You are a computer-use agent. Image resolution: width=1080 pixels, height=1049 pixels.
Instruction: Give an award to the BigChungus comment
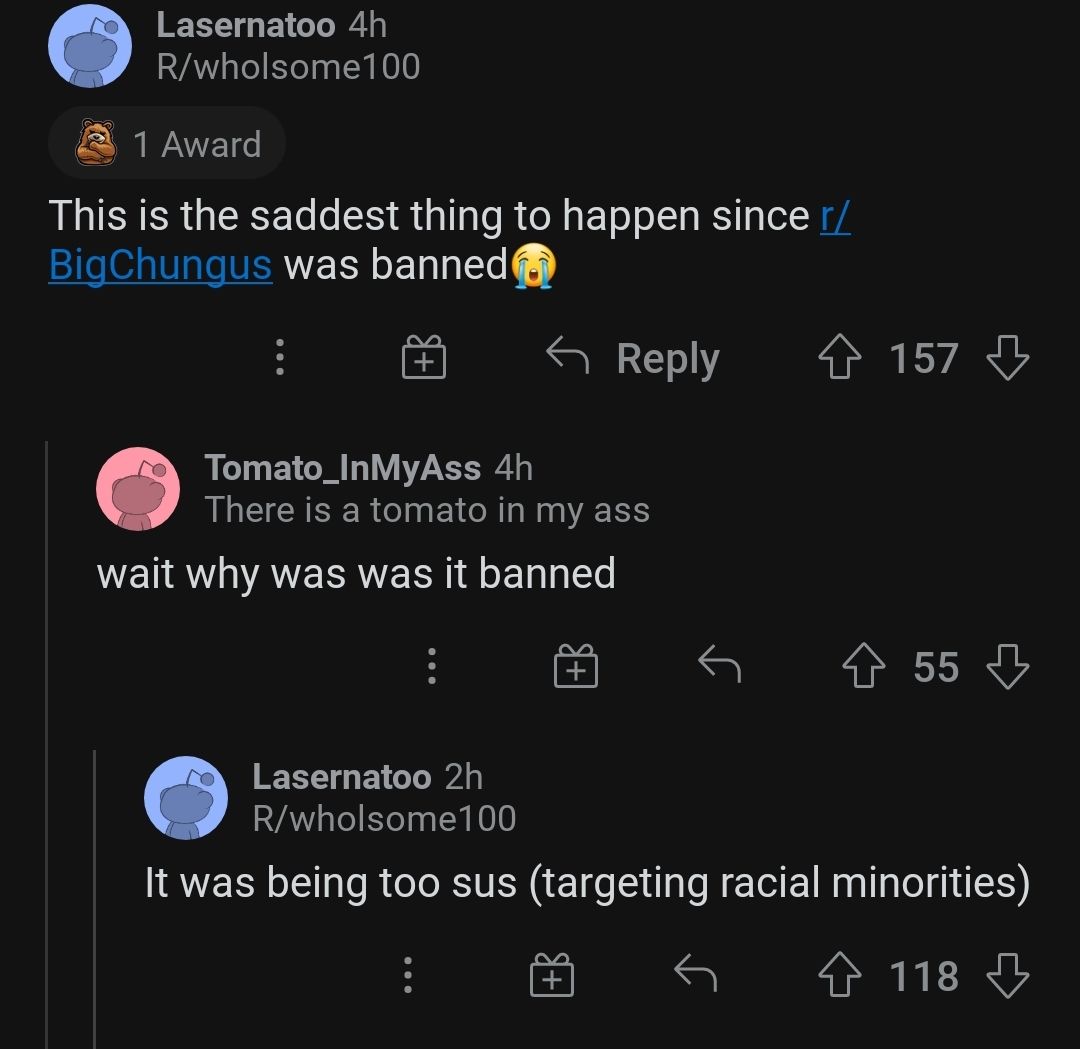click(x=424, y=358)
